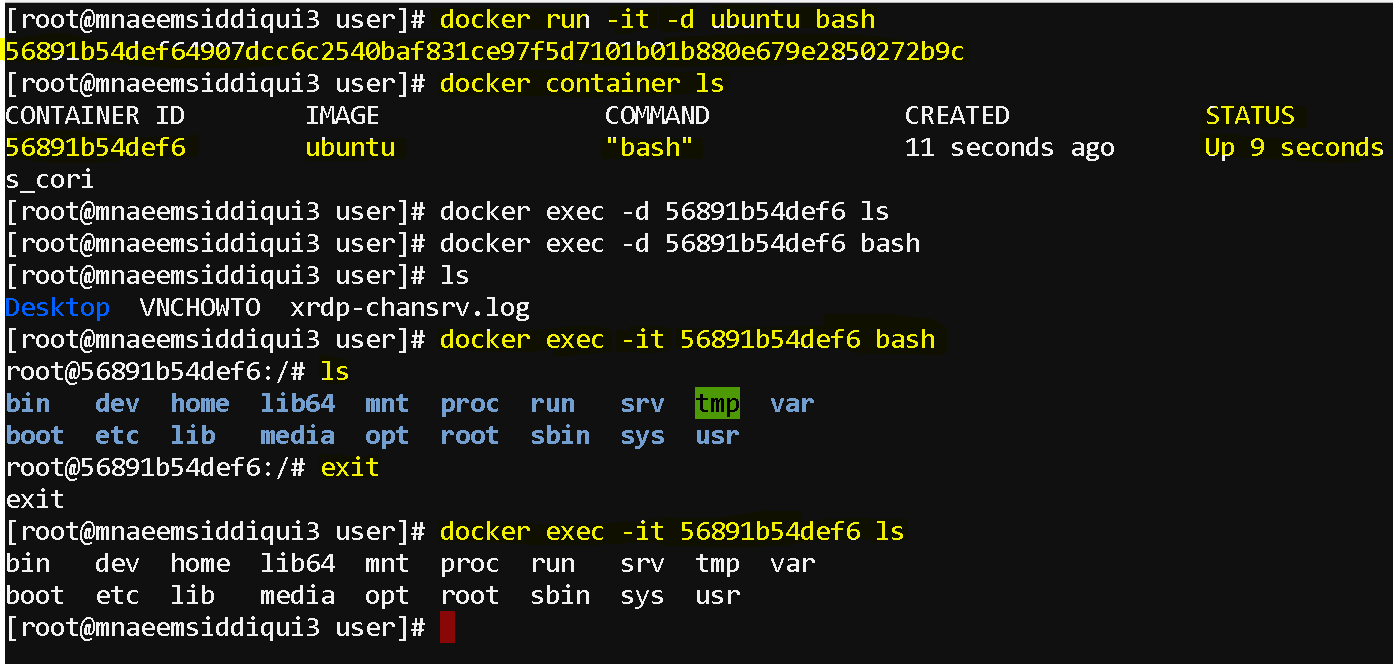Viewport: 1393px width, 664px height.
Task: Click the IMAGE column header
Action: click(x=342, y=115)
